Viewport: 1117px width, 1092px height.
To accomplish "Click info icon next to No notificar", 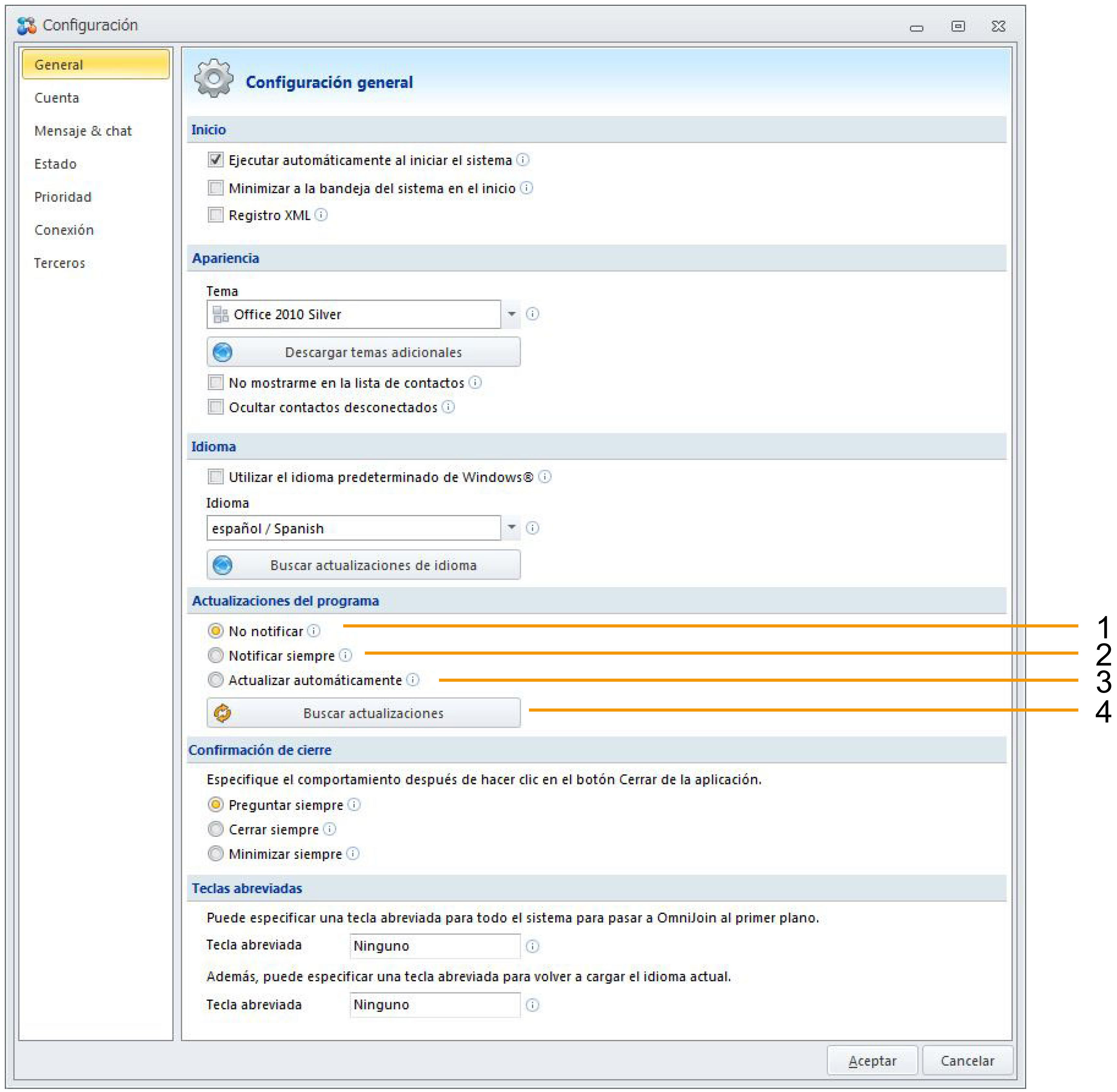I will pyautogui.click(x=314, y=631).
